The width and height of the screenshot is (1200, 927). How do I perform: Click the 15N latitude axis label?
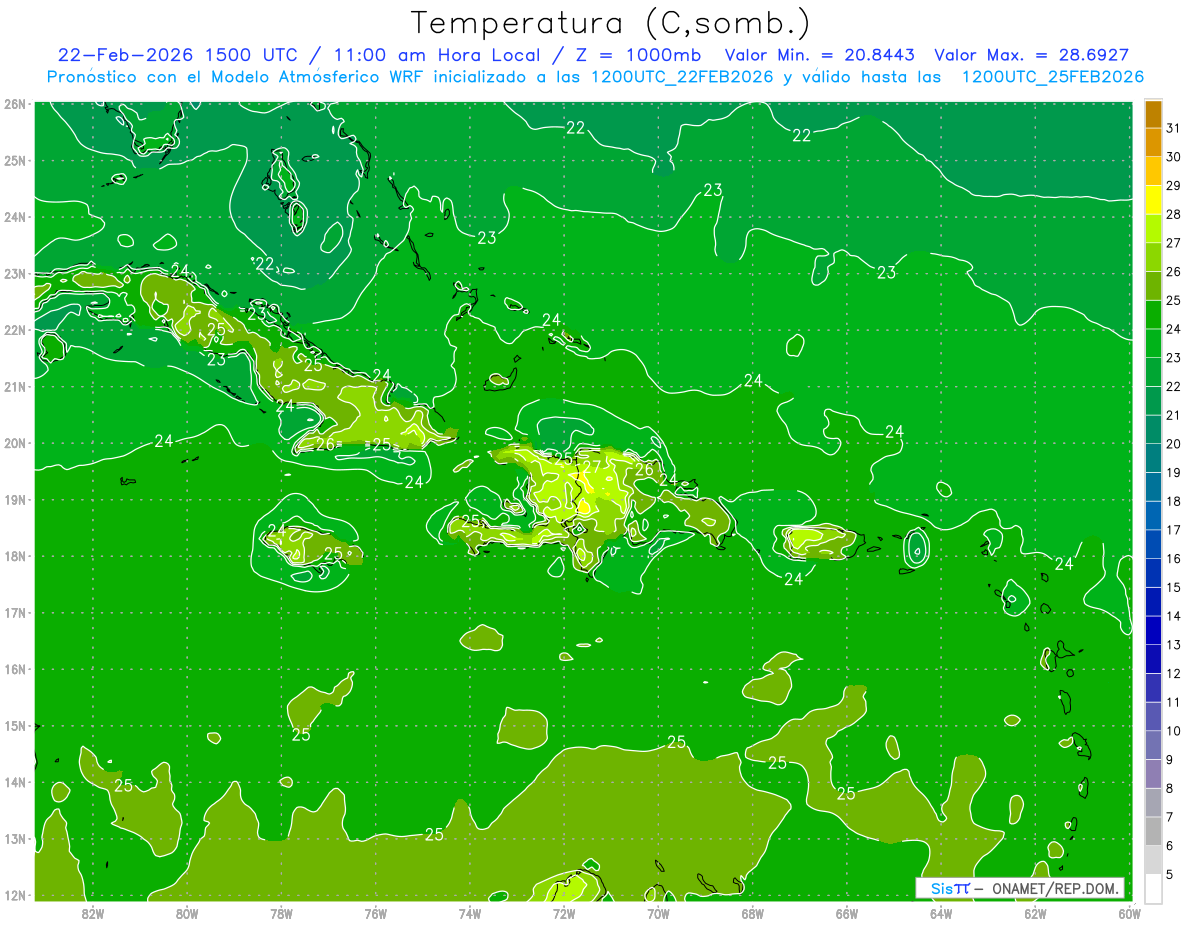tap(14, 726)
